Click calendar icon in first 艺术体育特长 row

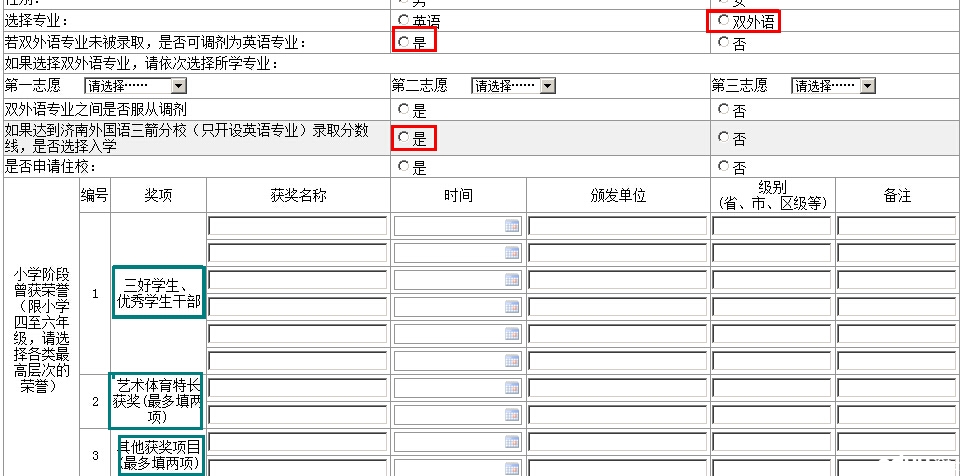512,388
